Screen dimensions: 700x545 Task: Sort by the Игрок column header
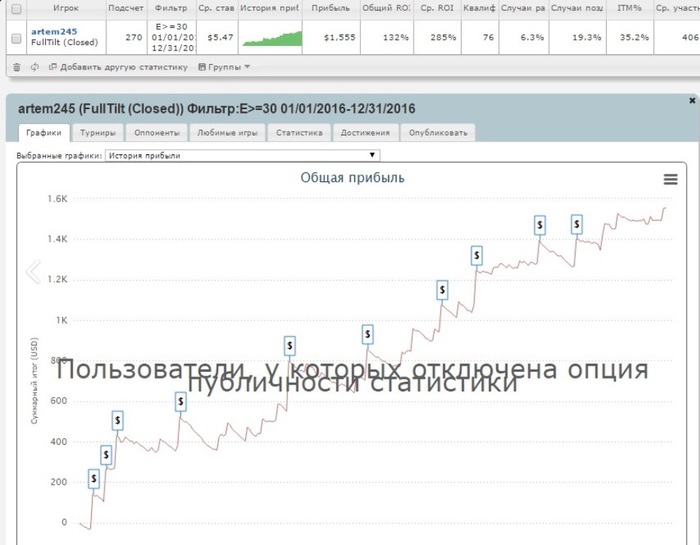click(66, 8)
